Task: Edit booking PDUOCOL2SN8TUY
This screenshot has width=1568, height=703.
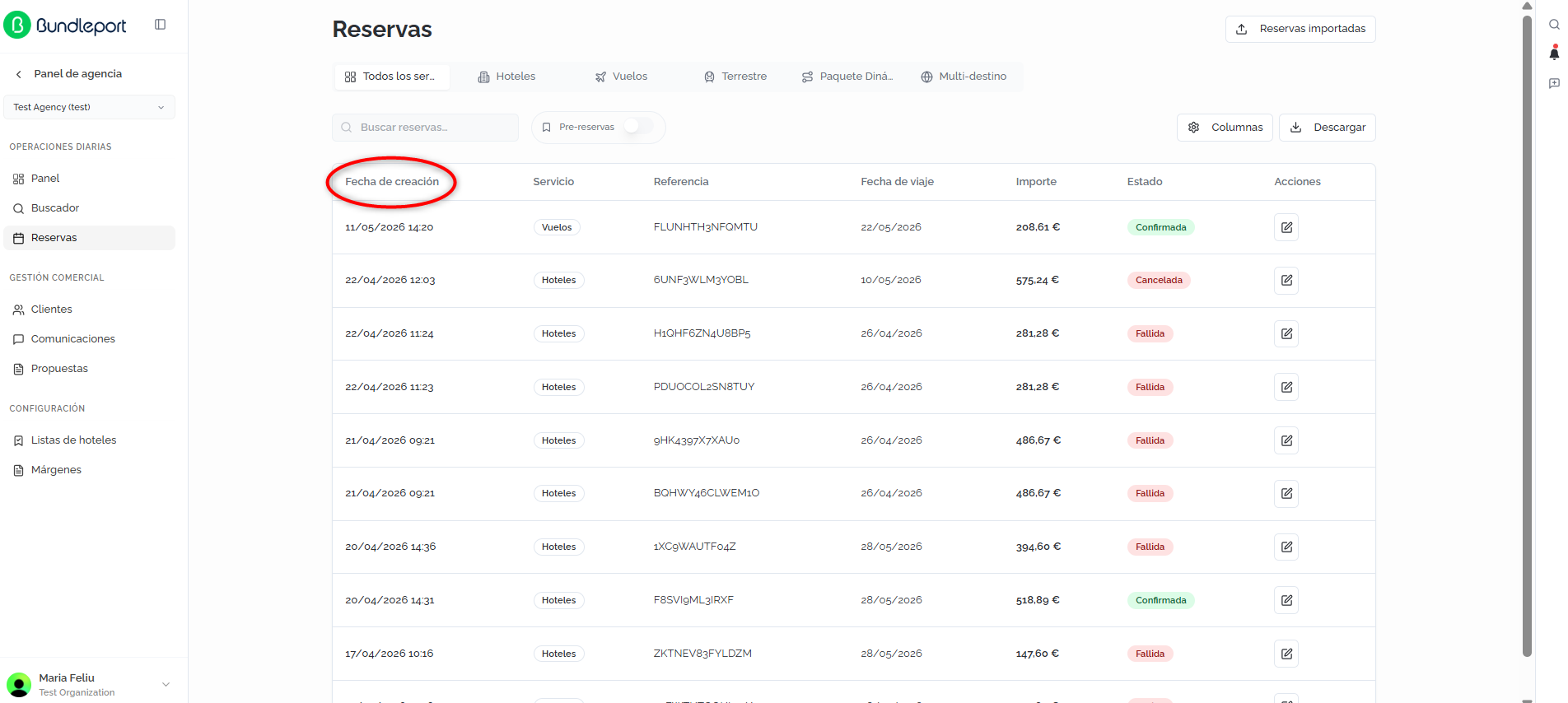Action: pyautogui.click(x=1286, y=387)
